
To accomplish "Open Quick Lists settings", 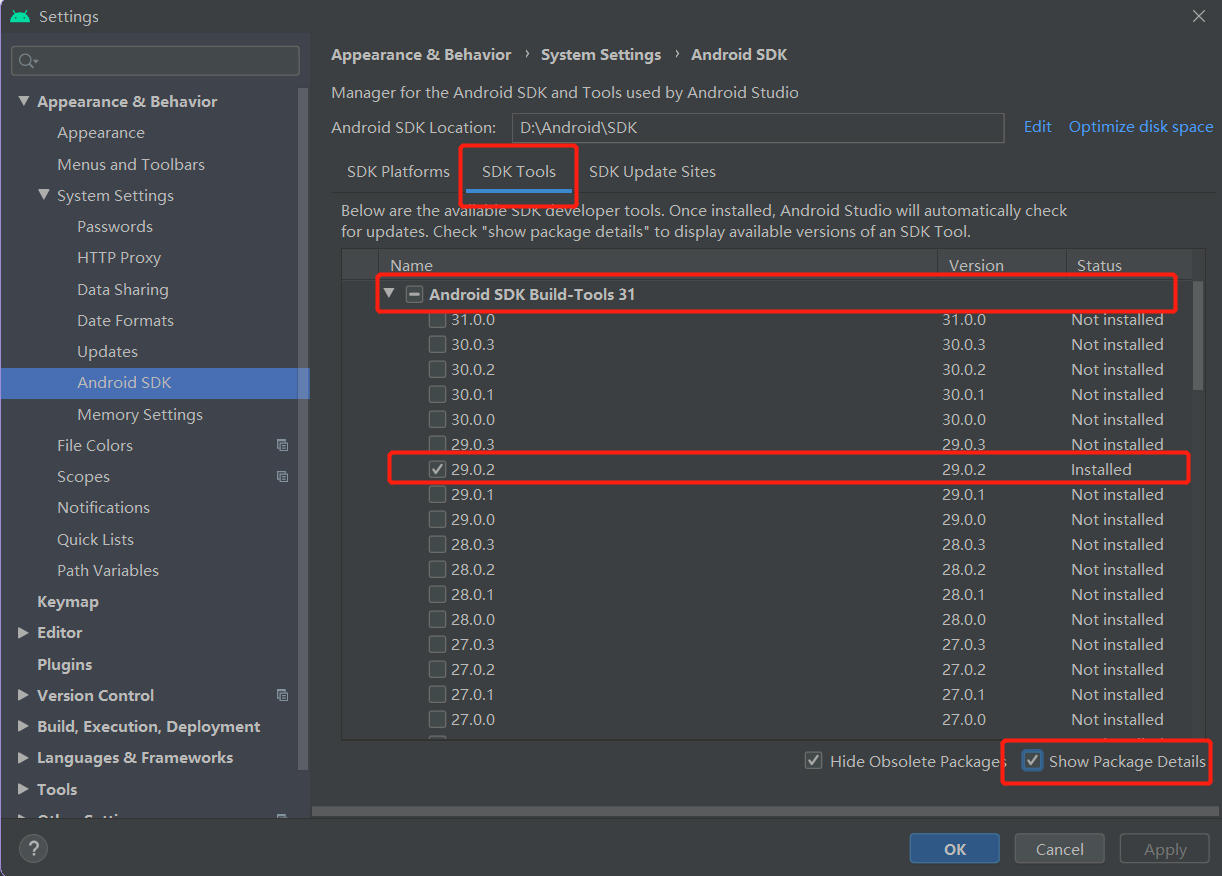I will point(95,540).
